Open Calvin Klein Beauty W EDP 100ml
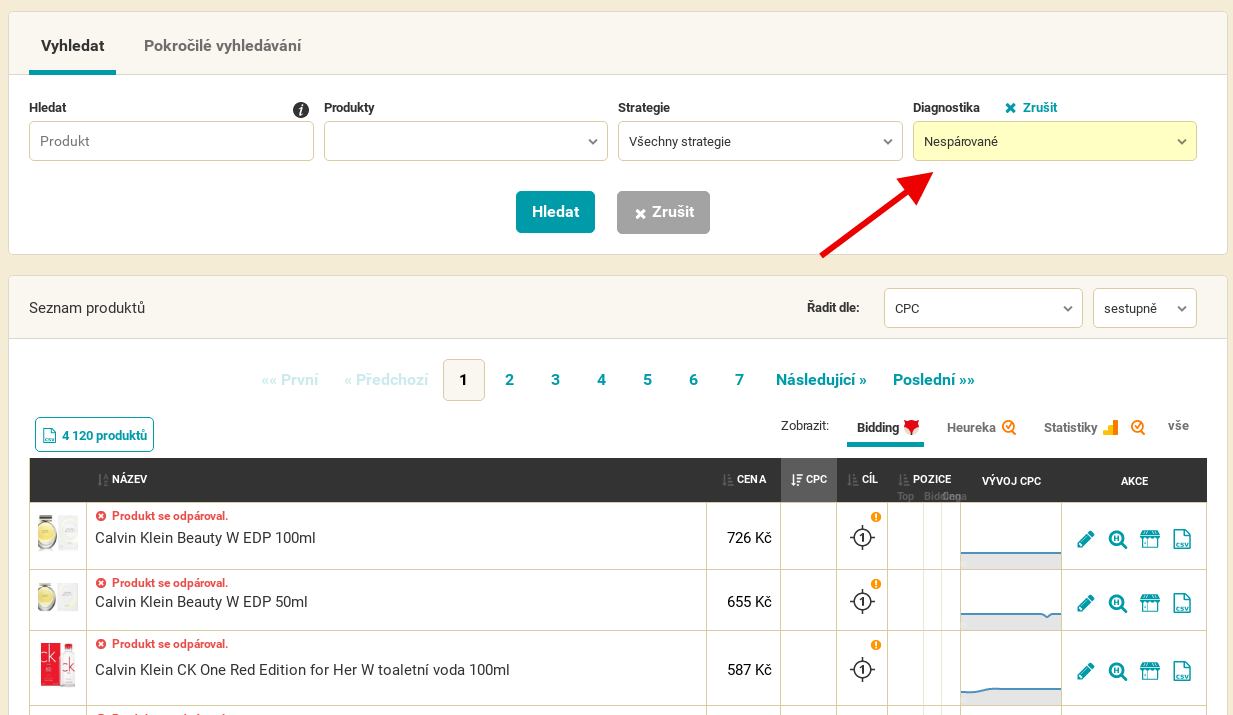 coord(205,538)
